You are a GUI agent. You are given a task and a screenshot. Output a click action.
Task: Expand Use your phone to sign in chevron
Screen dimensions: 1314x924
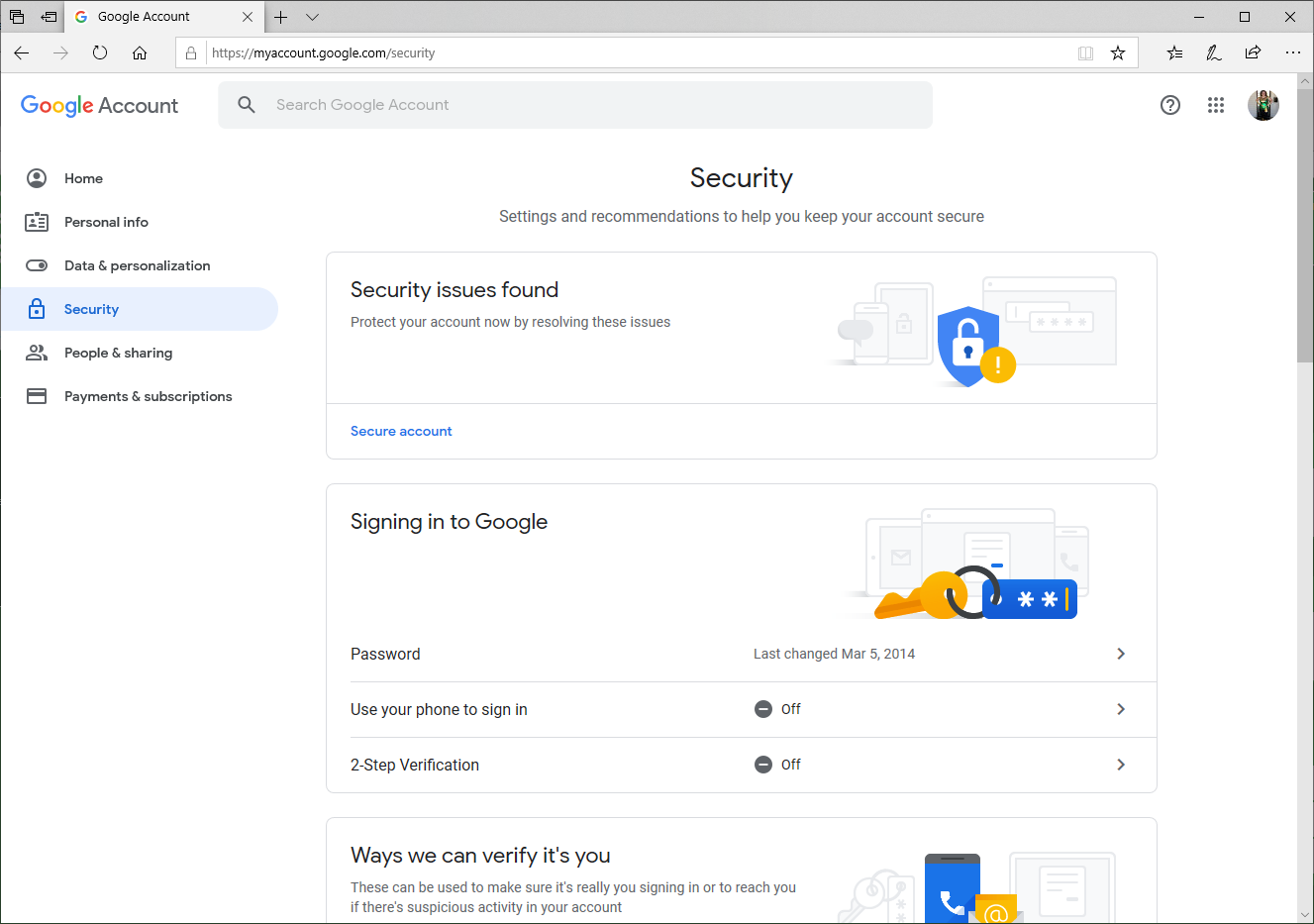click(1121, 709)
